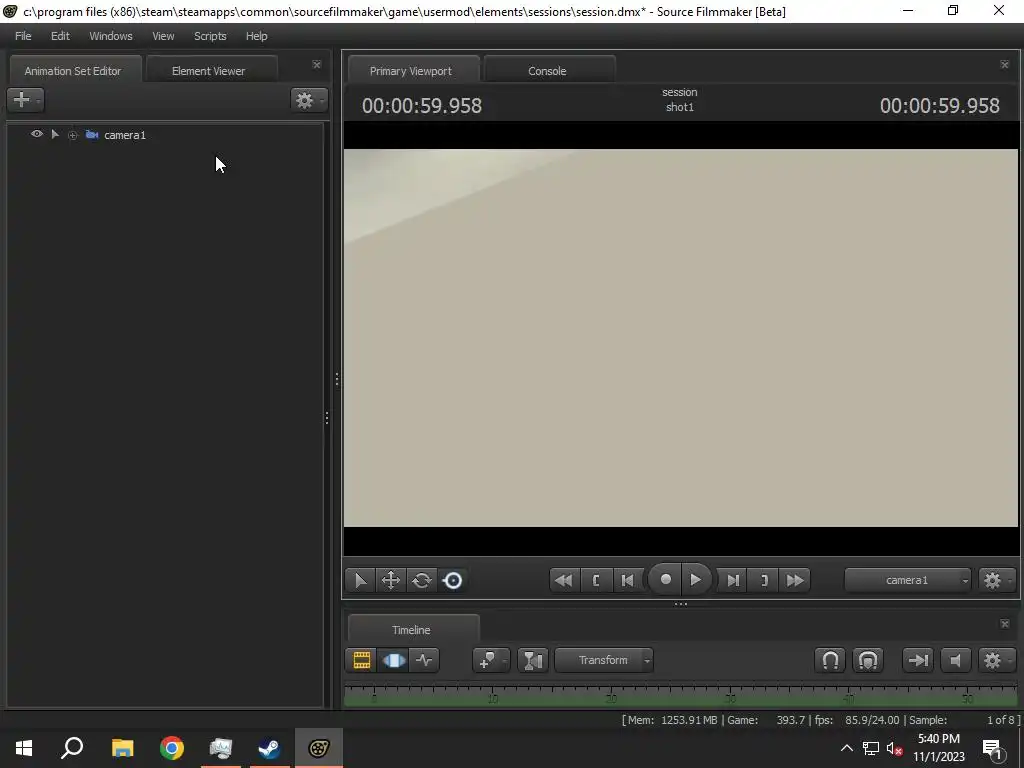Step to the previous frame
Viewport: 1024px width, 768px height.
click(x=627, y=580)
